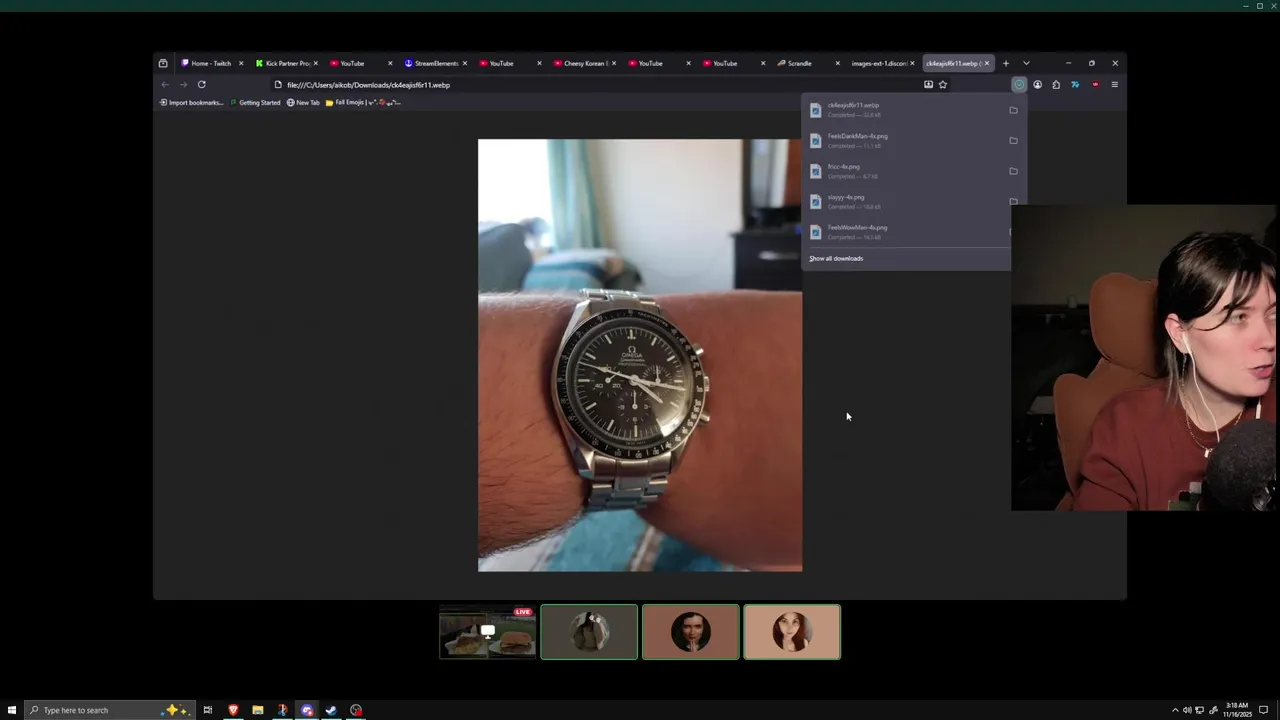Image resolution: width=1280 pixels, height=720 pixels.
Task: Click Show all downloads
Action: [836, 259]
